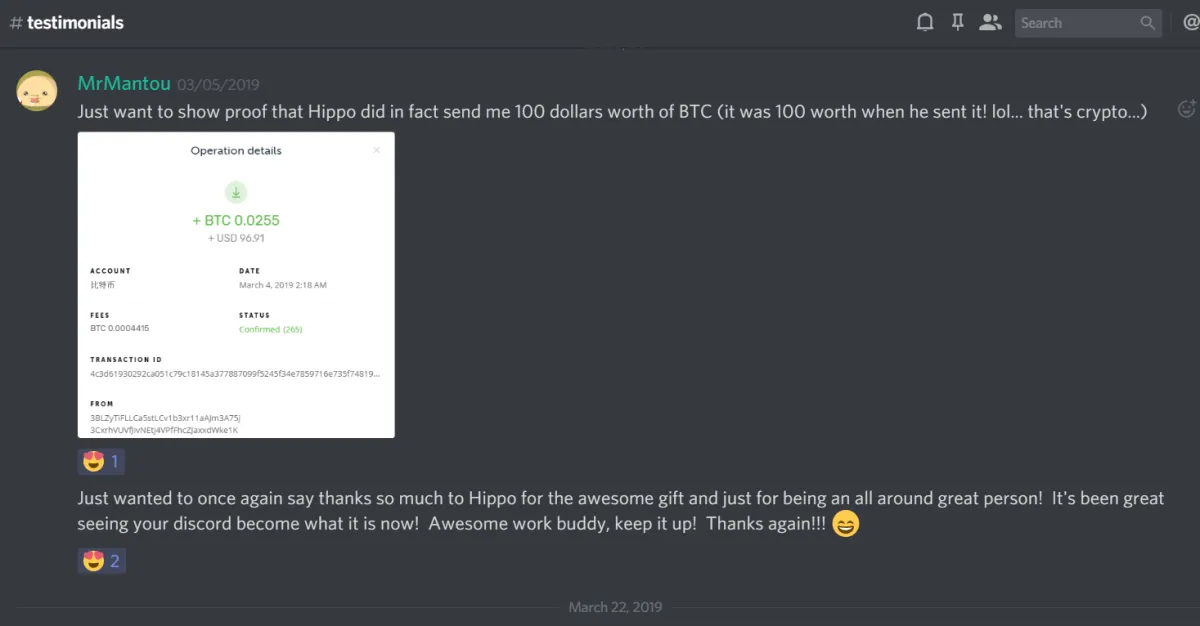
Task: Click the green BTC 0.0255 amount
Action: click(236, 220)
